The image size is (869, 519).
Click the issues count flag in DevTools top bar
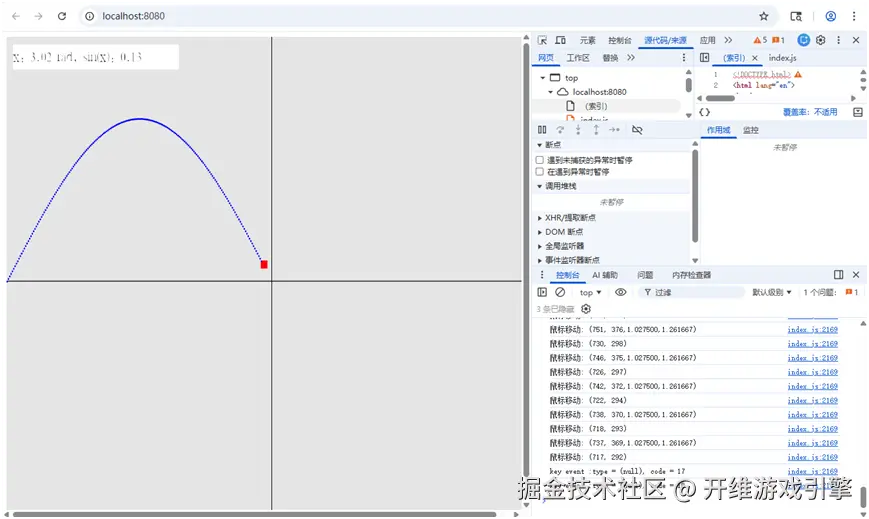[x=779, y=40]
